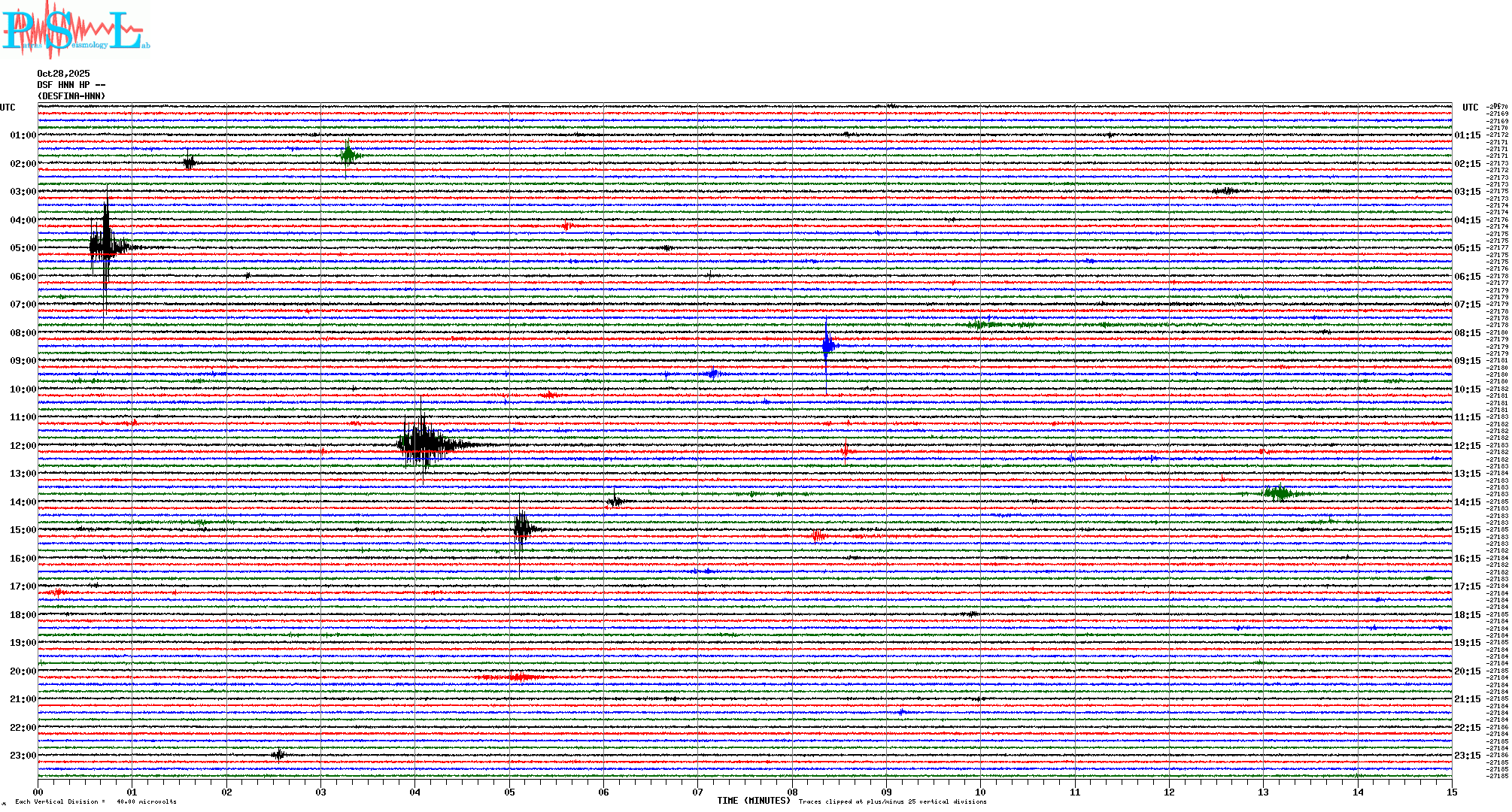Screen dimensions: 1512x812
Task: Click minute 04 tick label on bottom axis
Action: coord(414,792)
